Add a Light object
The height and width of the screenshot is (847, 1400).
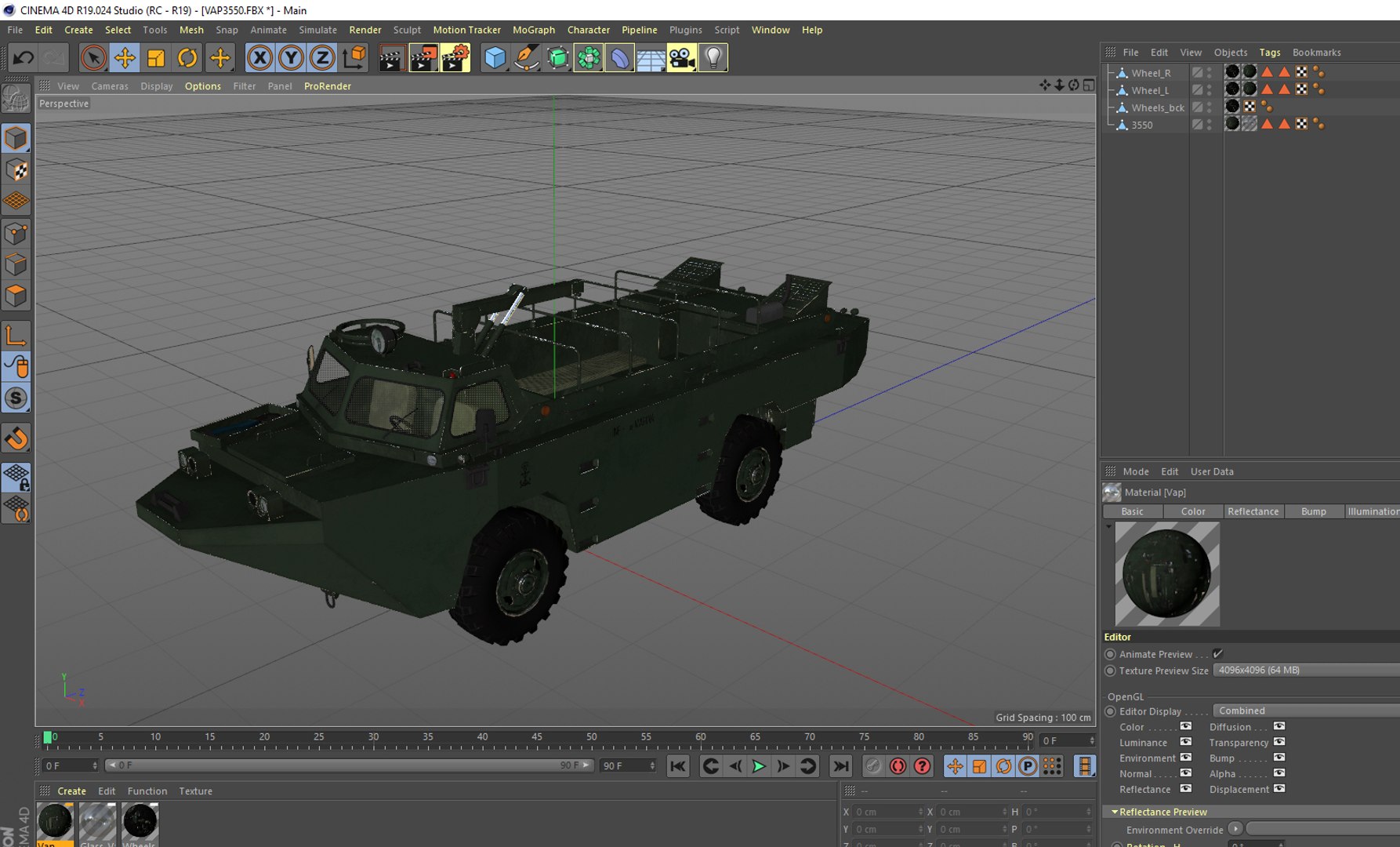pyautogui.click(x=713, y=57)
